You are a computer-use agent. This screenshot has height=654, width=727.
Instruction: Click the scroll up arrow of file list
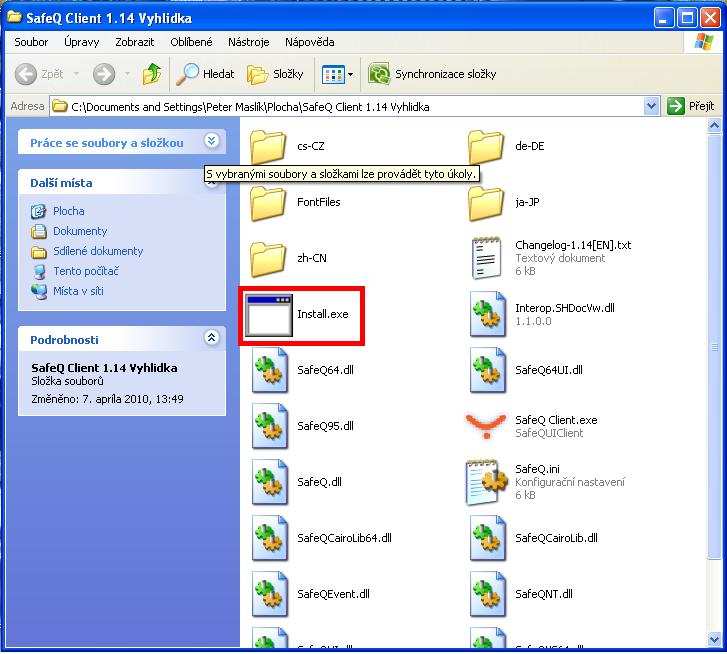pyautogui.click(x=714, y=125)
